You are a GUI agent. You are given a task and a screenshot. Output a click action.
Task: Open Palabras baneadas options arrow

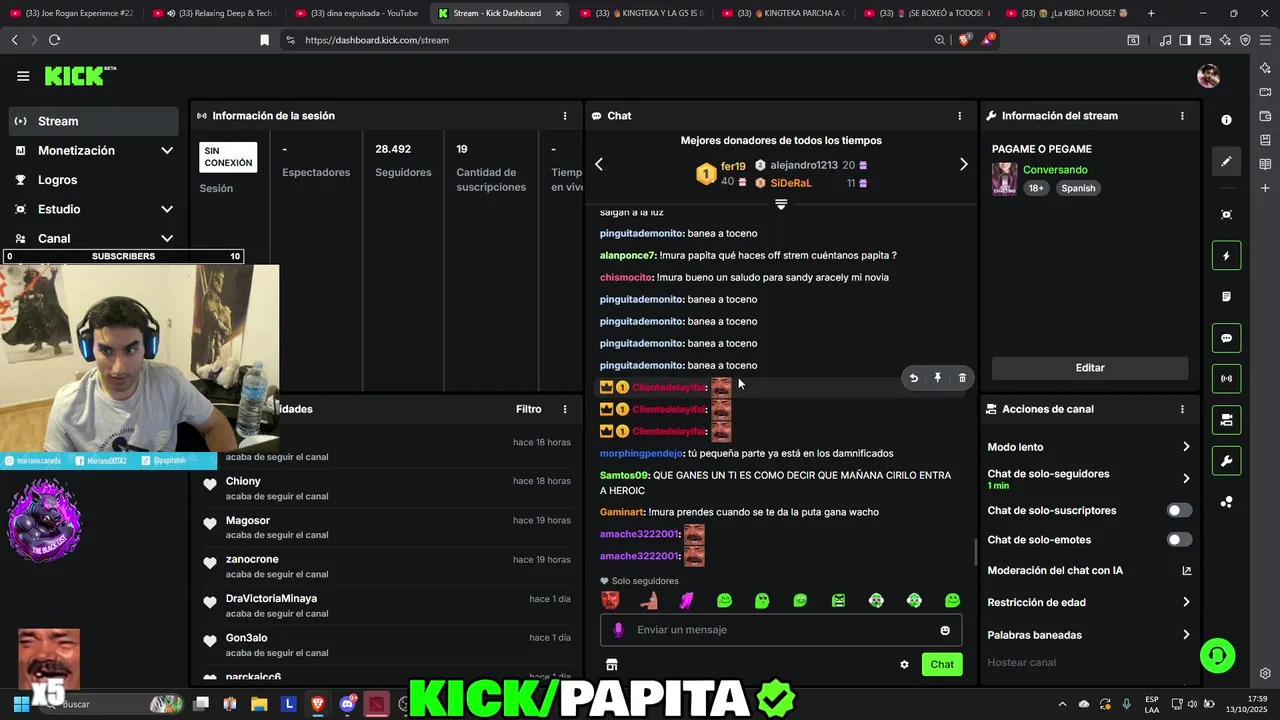coord(1186,635)
